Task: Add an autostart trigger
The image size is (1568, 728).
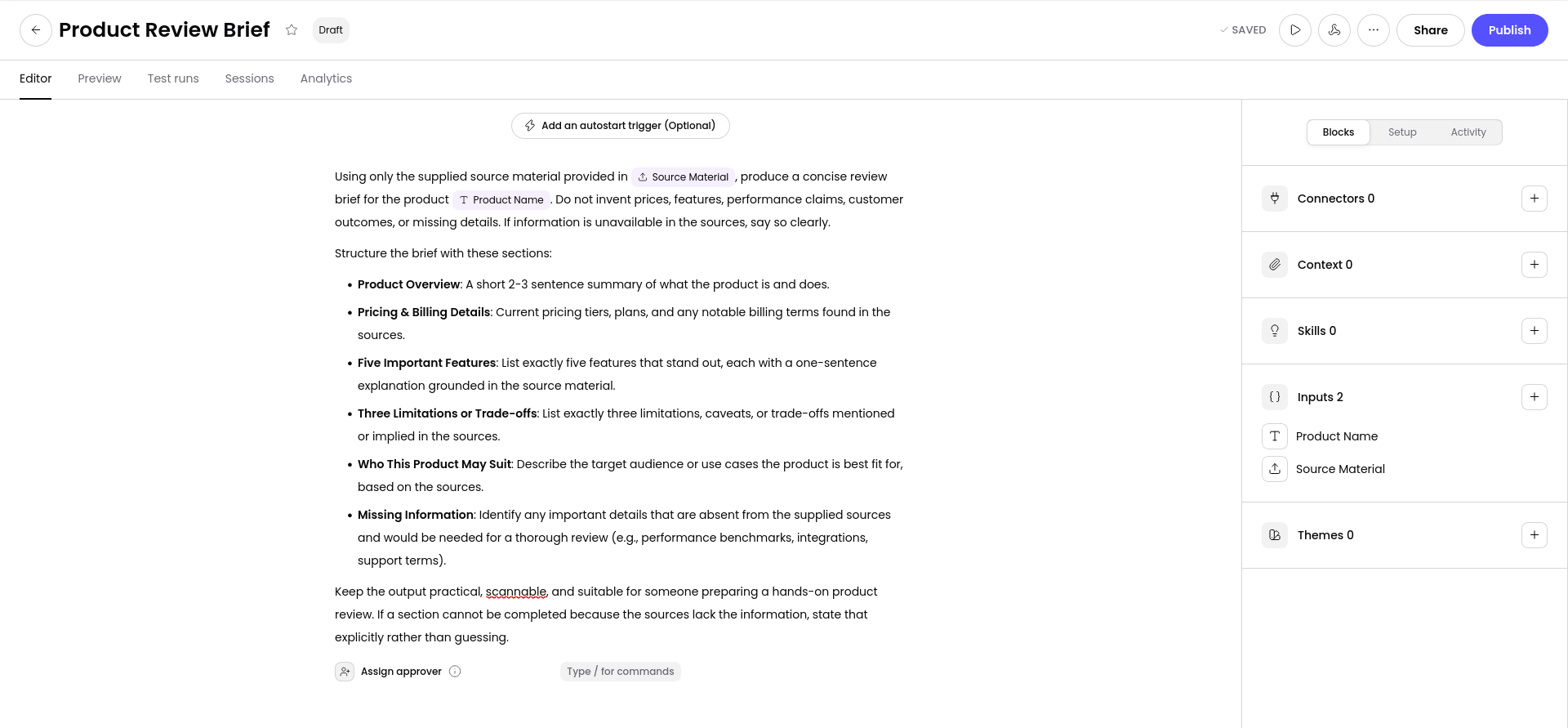Action: coord(621,126)
